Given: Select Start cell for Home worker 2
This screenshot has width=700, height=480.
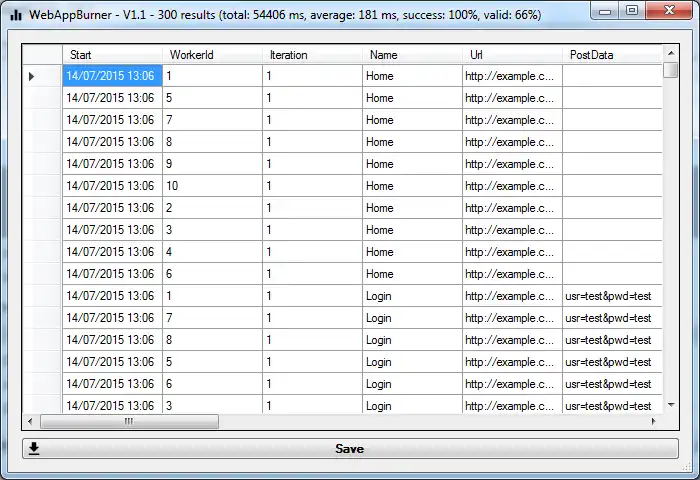Looking at the screenshot, I should pyautogui.click(x=112, y=208).
